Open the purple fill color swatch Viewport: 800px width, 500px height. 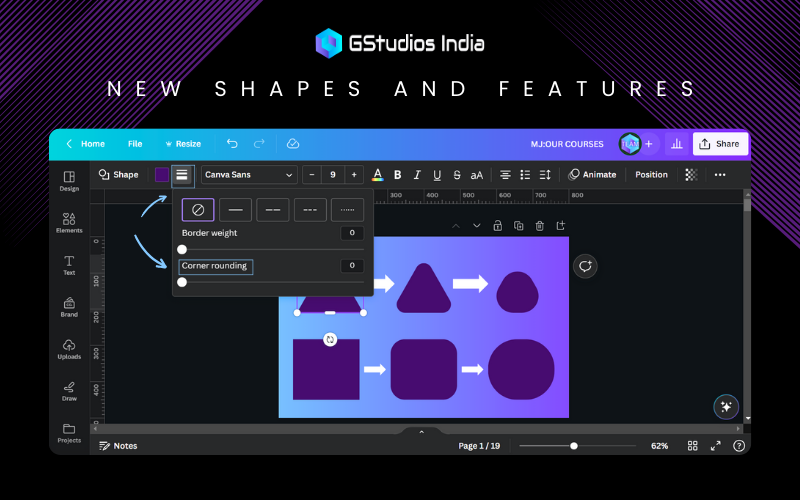coord(162,174)
